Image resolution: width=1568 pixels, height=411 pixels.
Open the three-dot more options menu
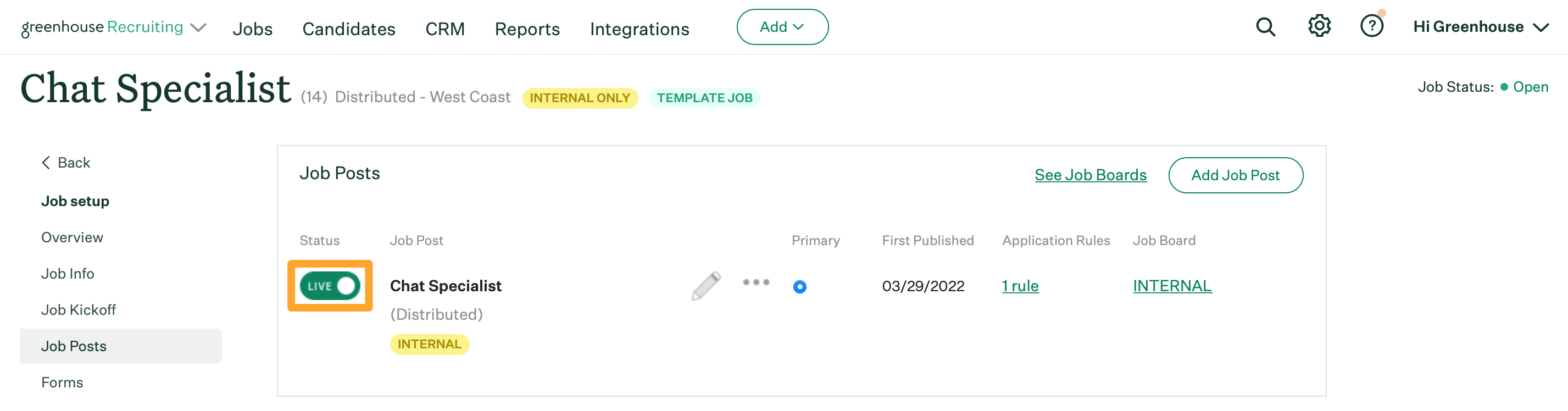756,282
